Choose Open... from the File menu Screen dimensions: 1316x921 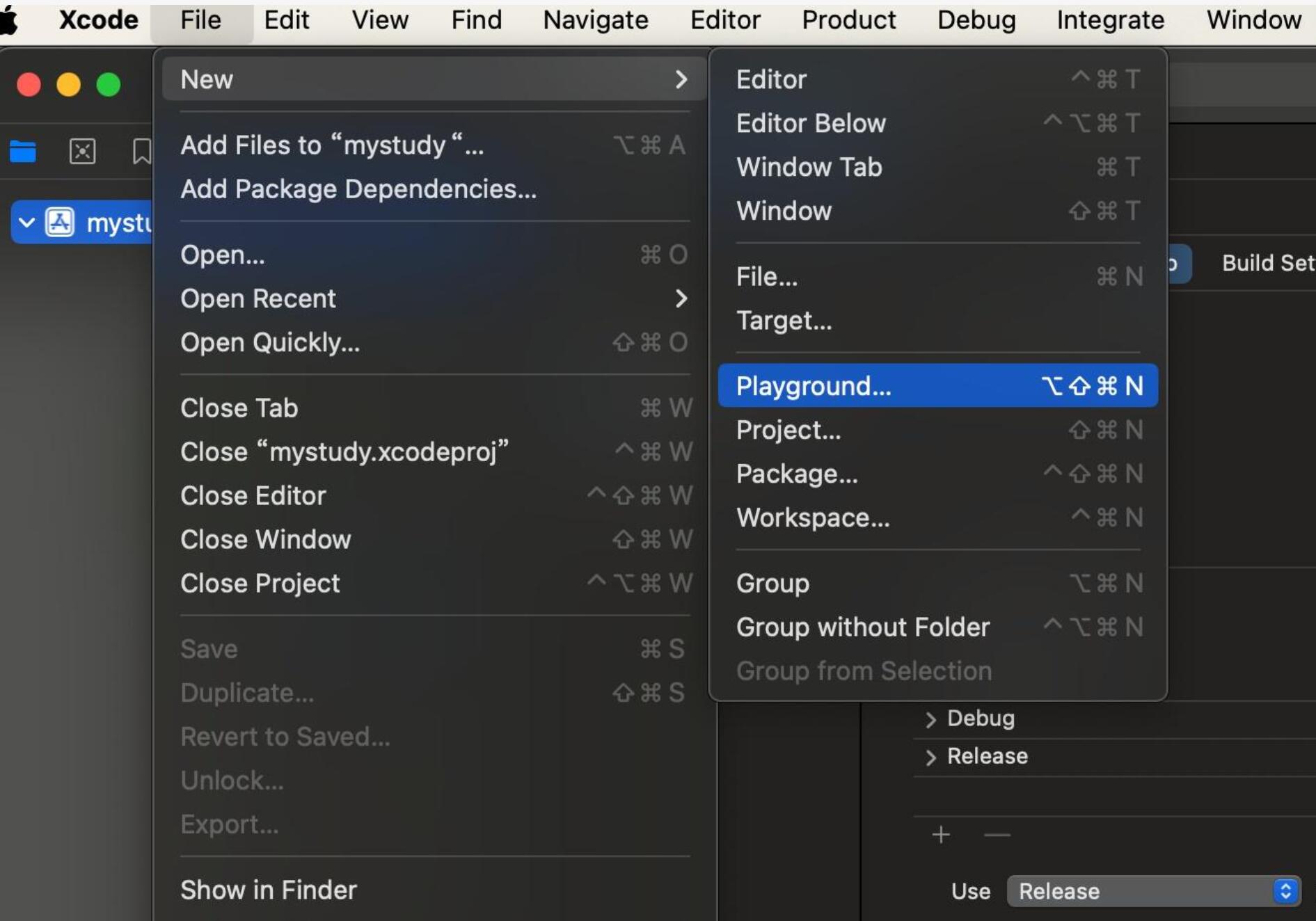point(434,255)
